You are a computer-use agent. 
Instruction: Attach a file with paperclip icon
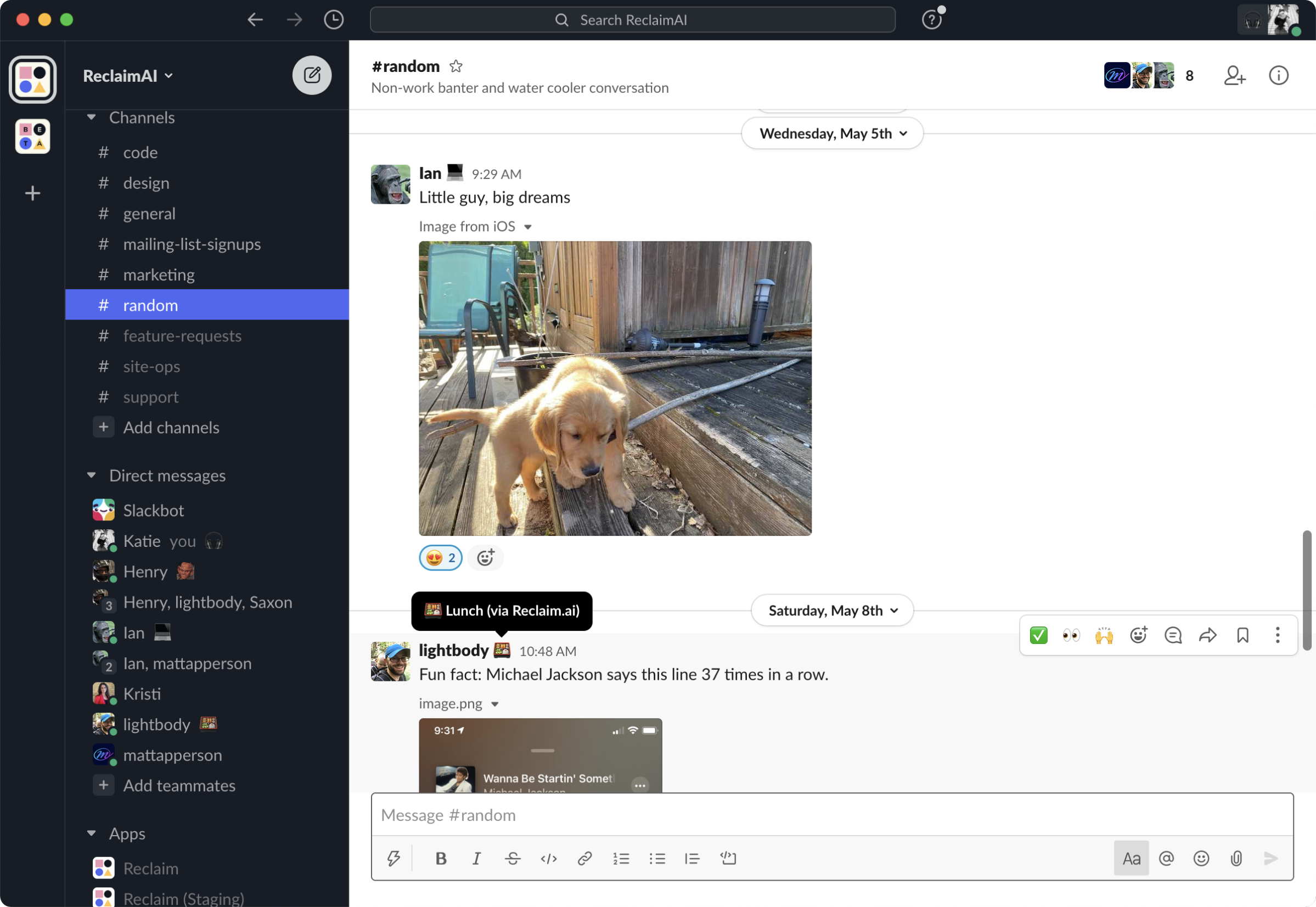[1236, 858]
